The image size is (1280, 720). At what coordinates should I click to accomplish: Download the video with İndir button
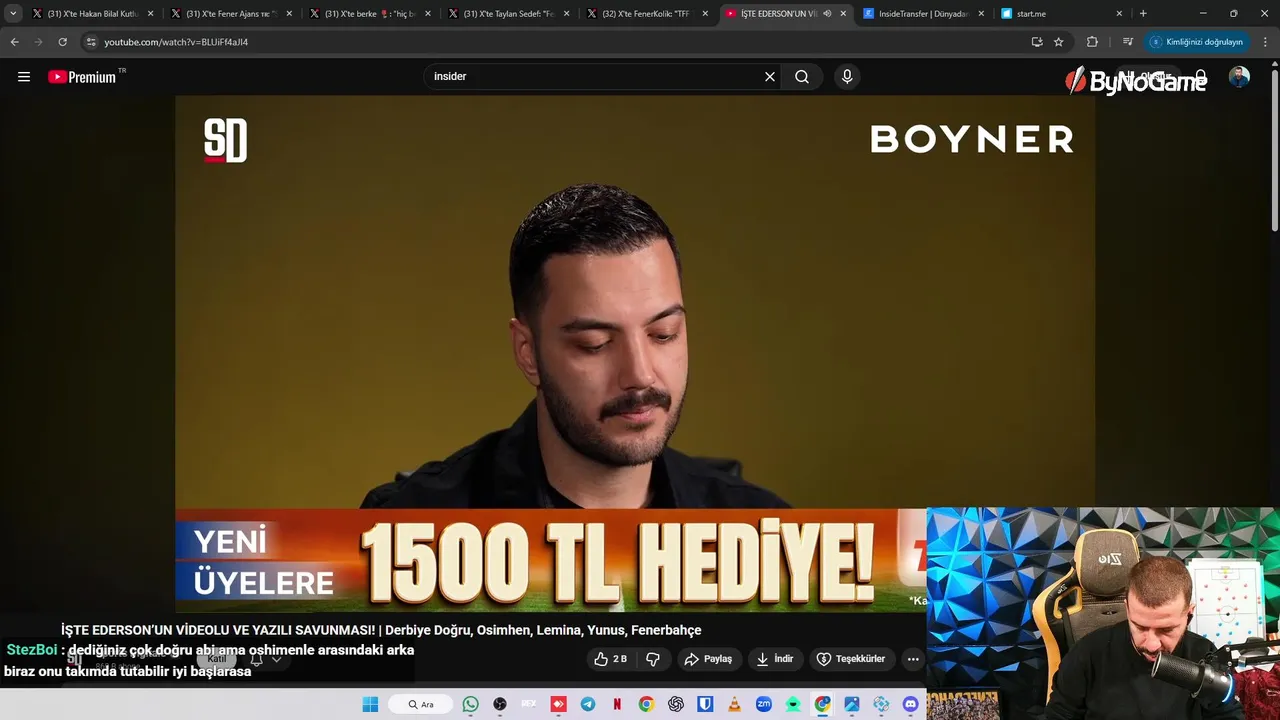tap(775, 659)
